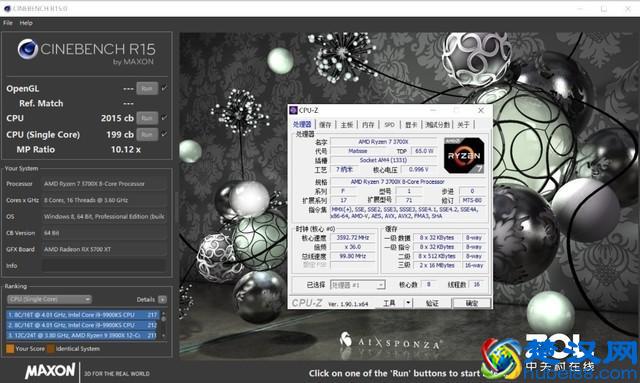The width and height of the screenshot is (640, 383).
Task: Click the CPU name field in CPU-Z
Action: coord(383,142)
